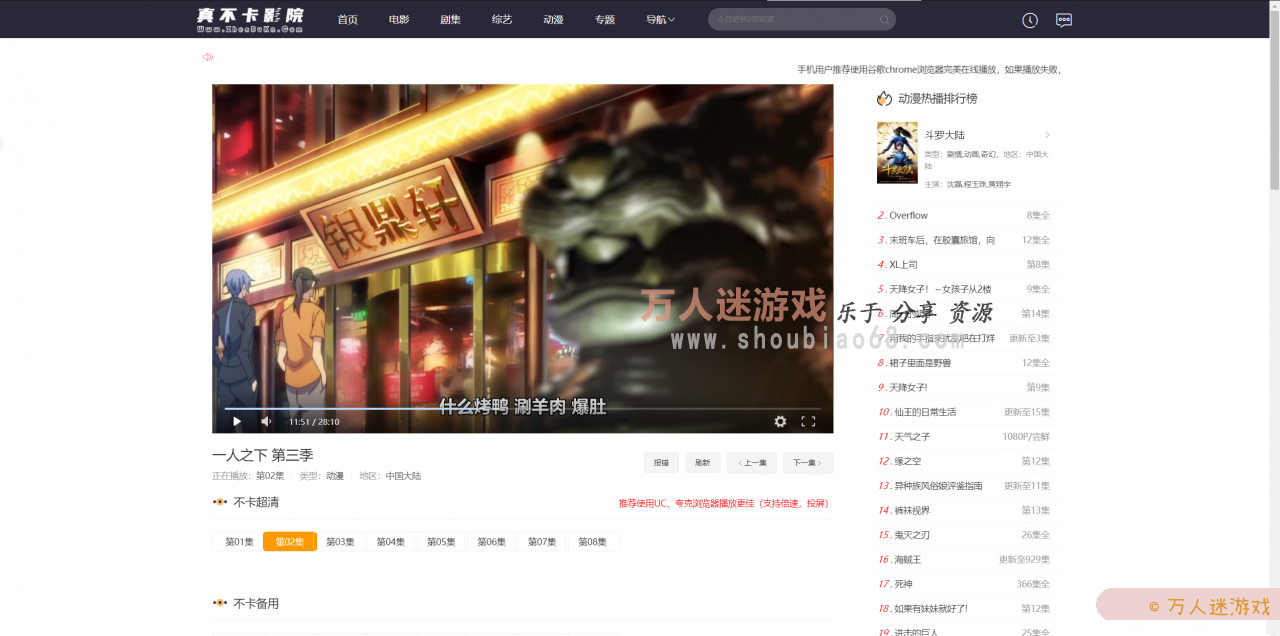Select episode 第01集
1280x636 pixels.
point(239,542)
